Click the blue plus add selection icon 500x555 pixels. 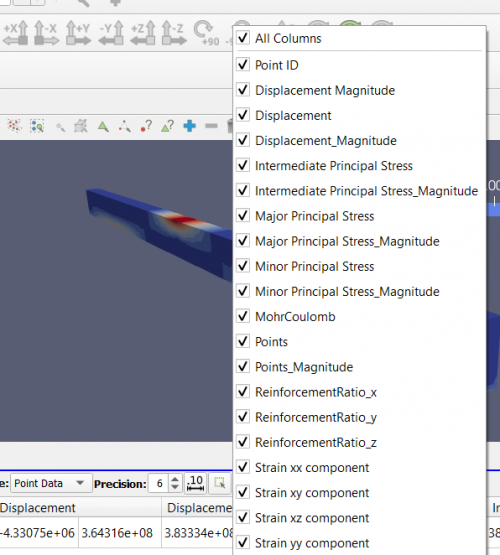(190, 126)
